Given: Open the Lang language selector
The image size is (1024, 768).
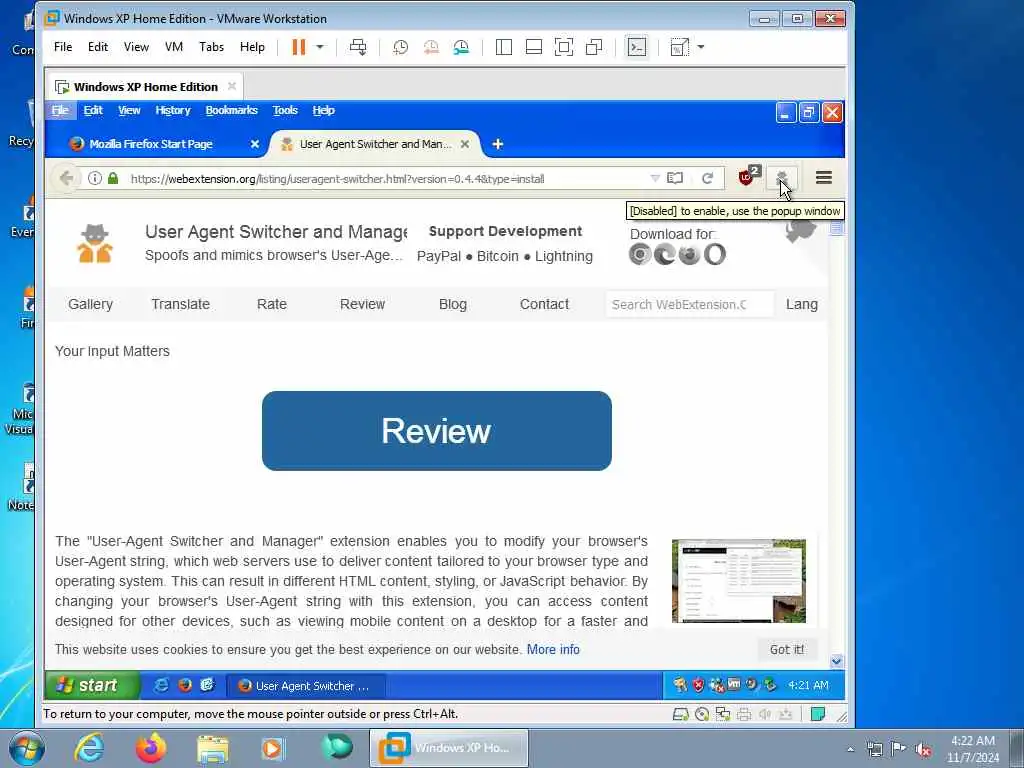Looking at the screenshot, I should pos(801,304).
